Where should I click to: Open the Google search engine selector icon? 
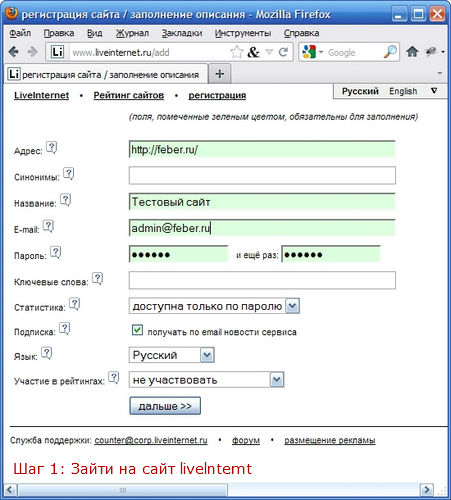pyautogui.click(x=309, y=52)
